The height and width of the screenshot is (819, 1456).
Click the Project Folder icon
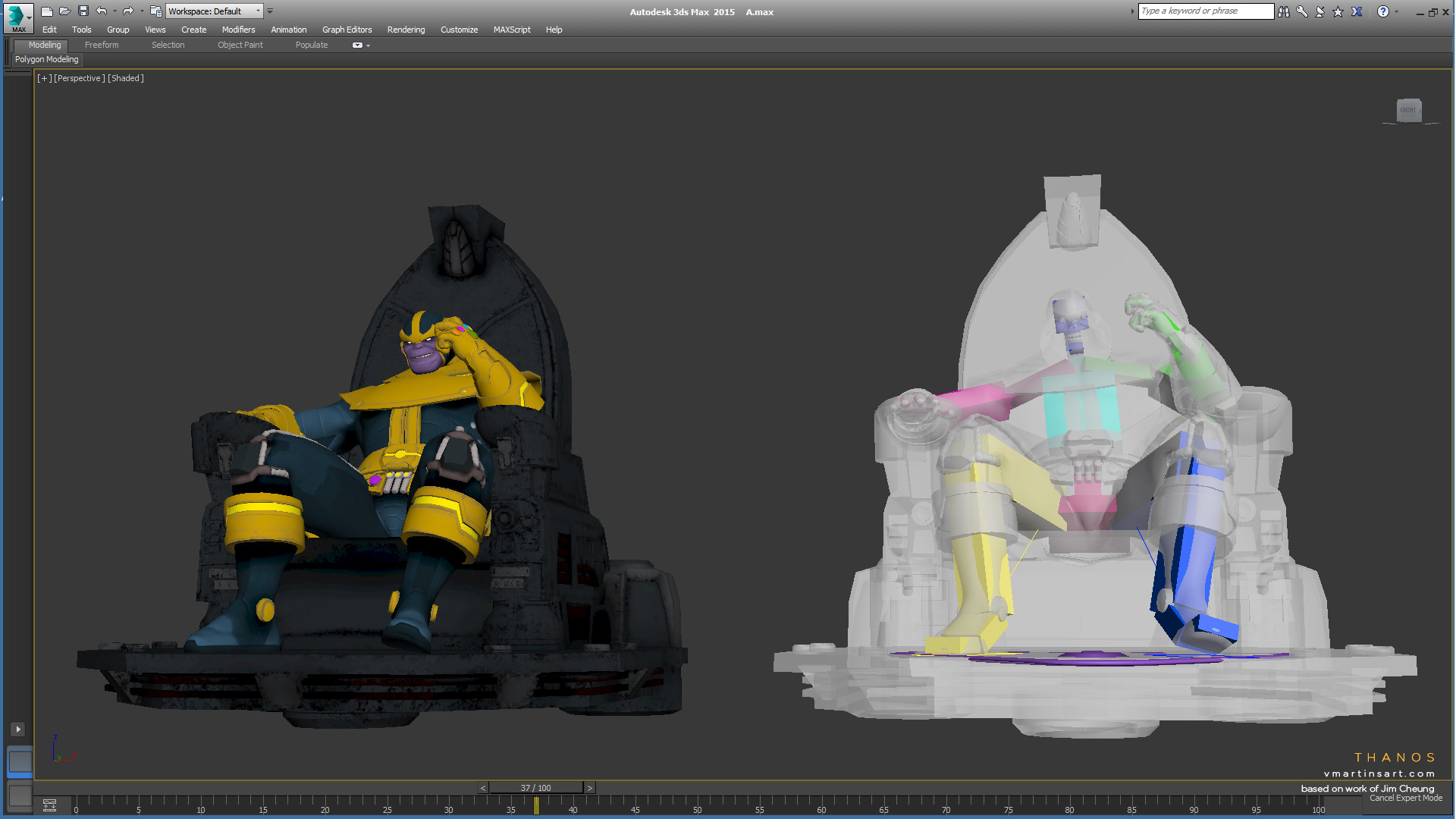(155, 11)
